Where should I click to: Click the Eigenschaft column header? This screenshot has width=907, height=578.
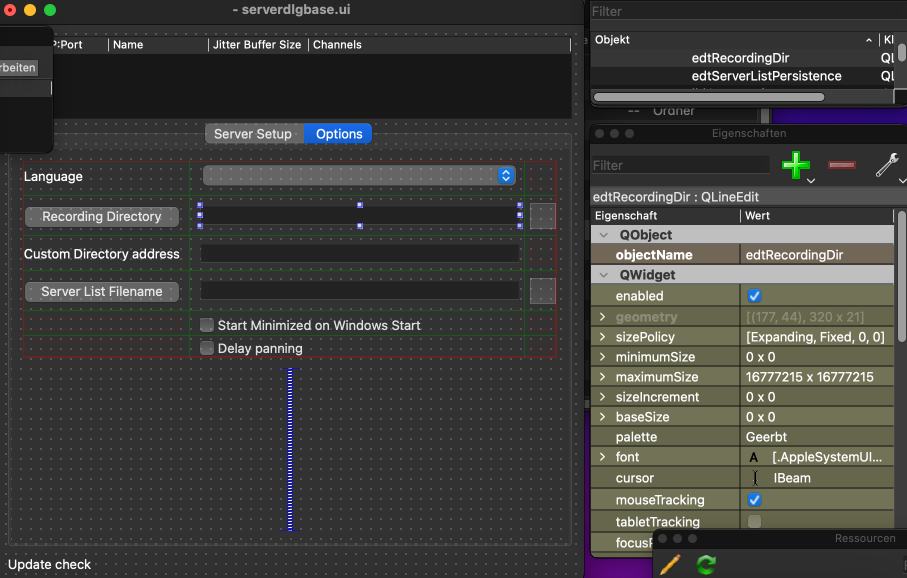pos(665,216)
